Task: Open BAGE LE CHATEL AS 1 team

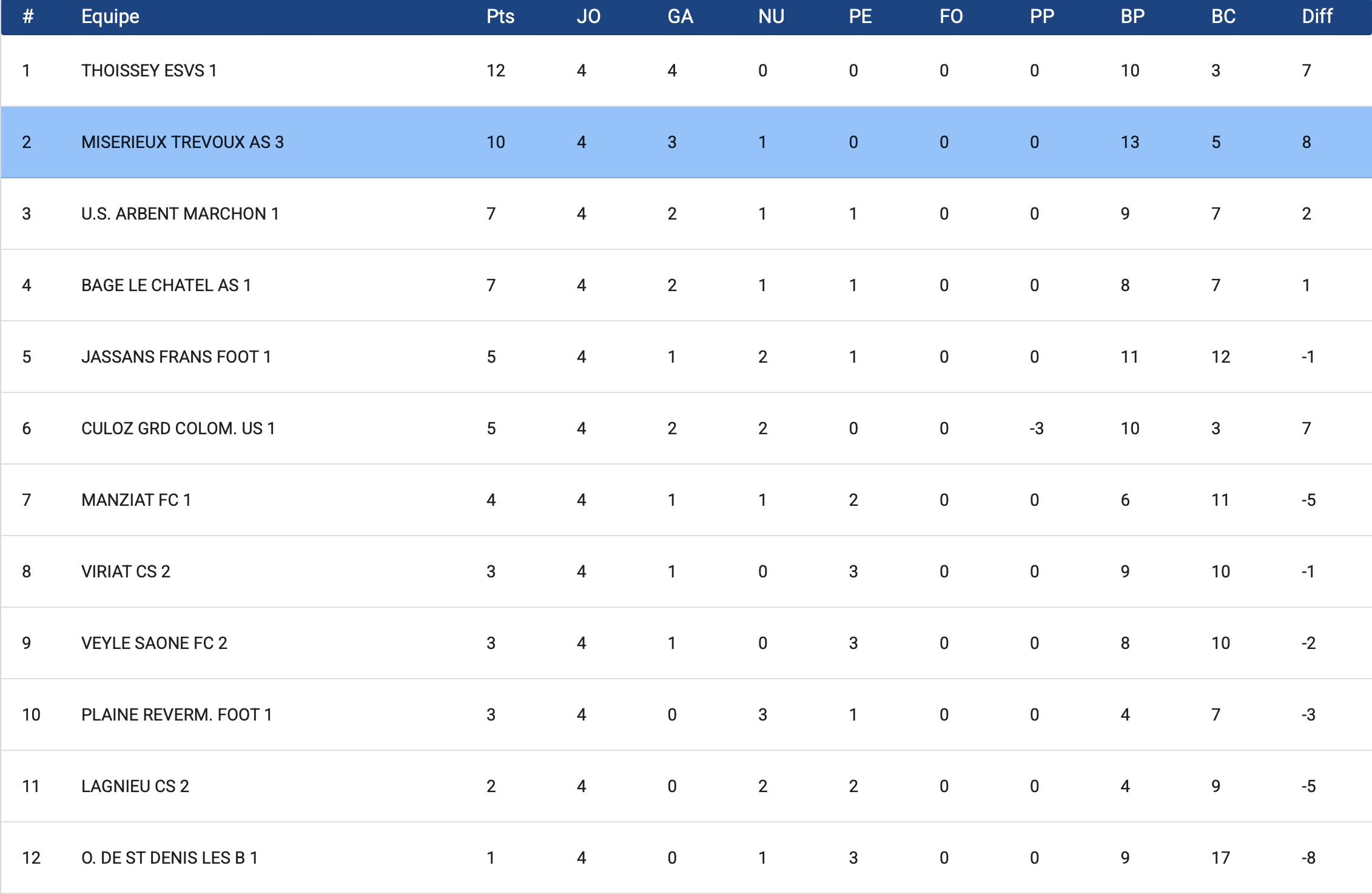Action: click(166, 286)
